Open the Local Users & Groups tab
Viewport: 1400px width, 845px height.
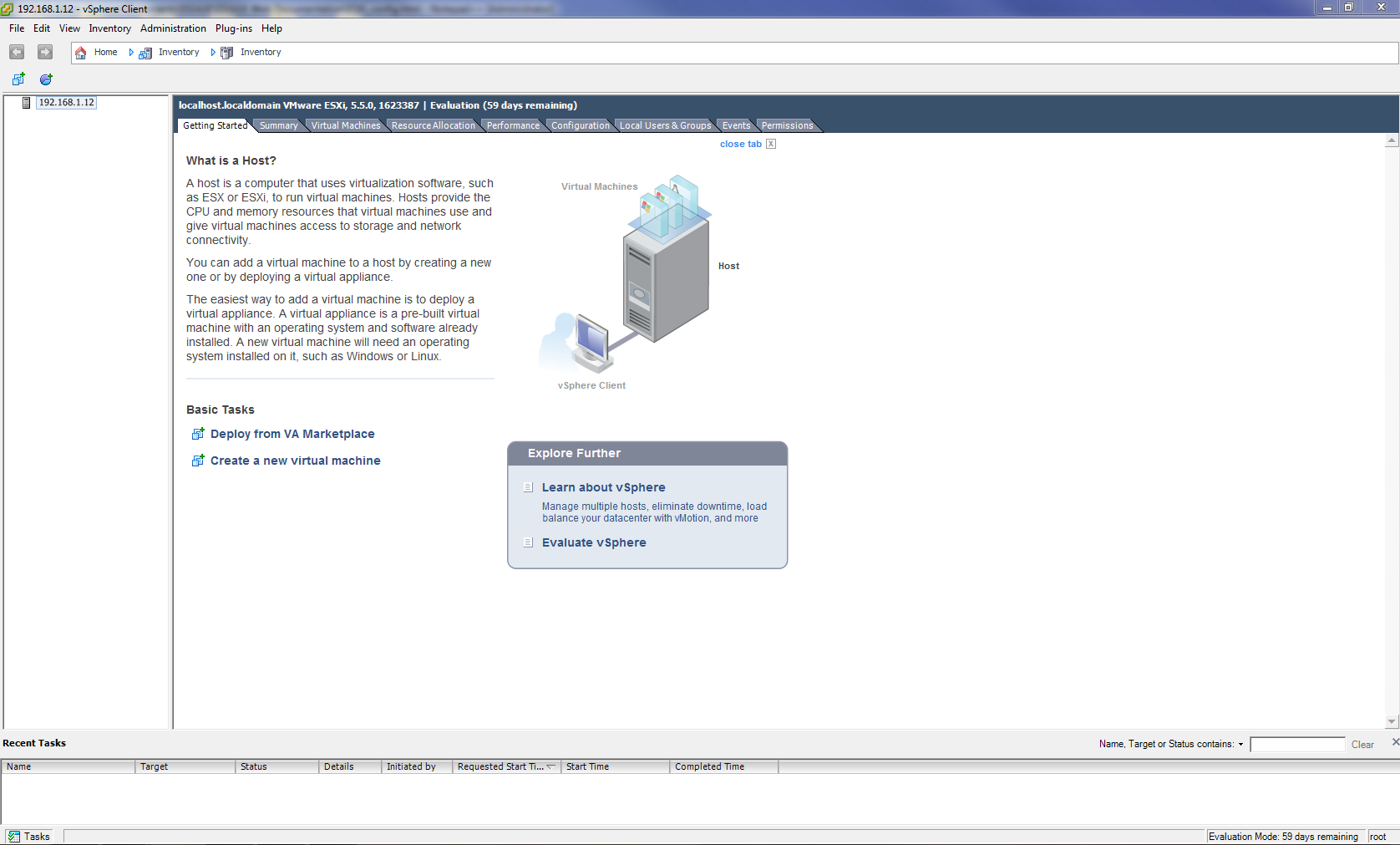666,125
